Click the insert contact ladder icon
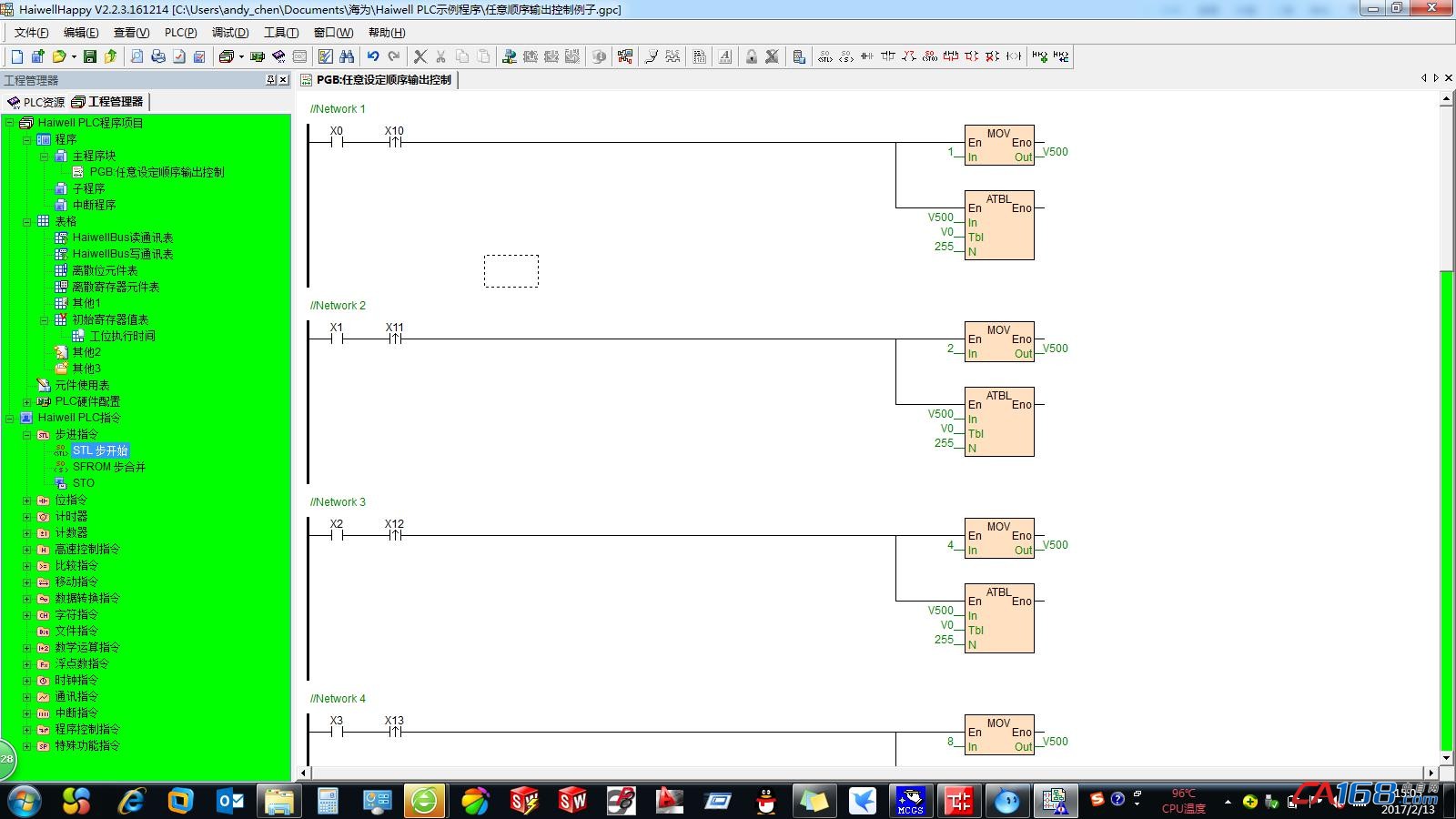 [x=867, y=56]
